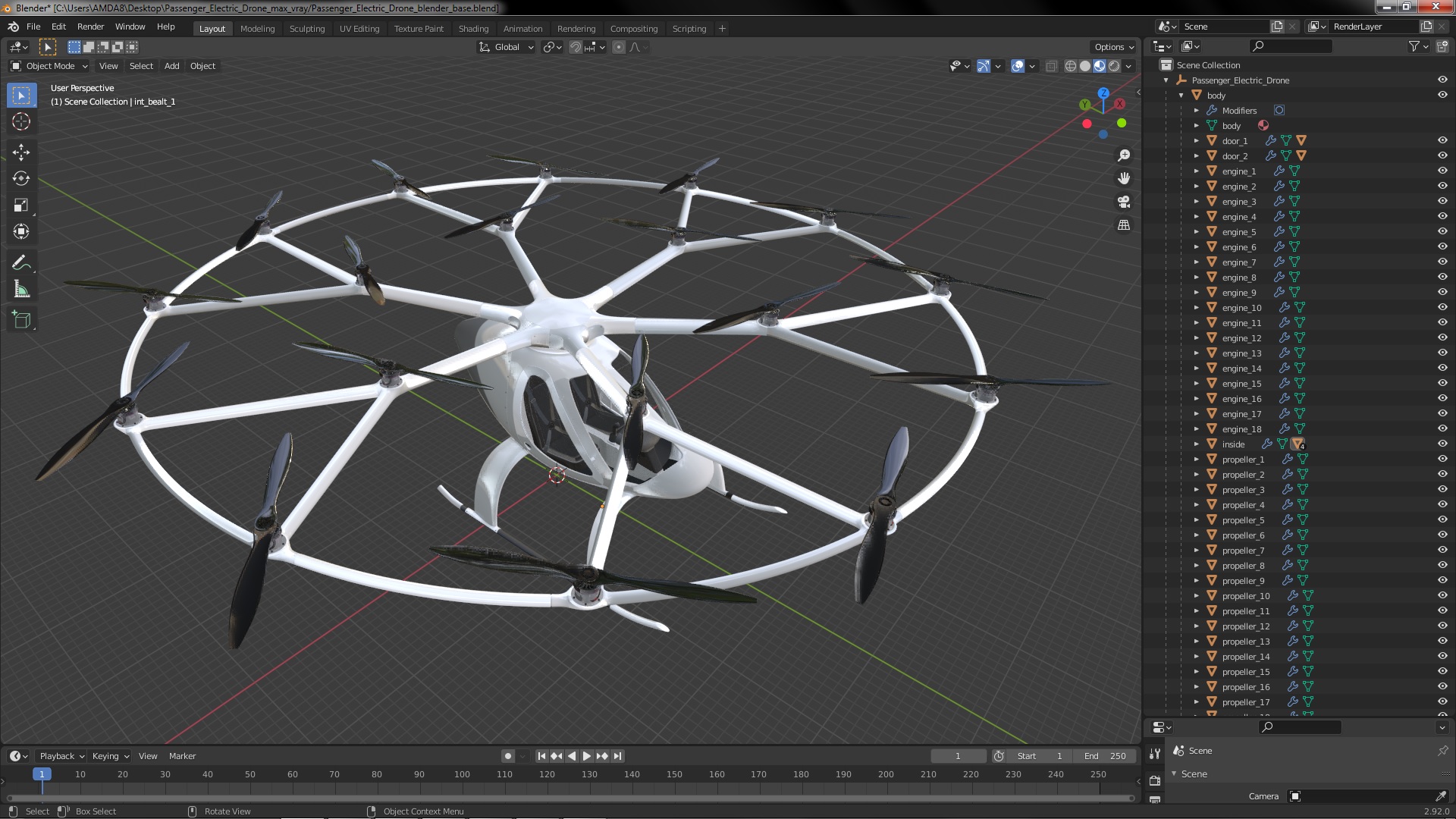
Task: Click the Scale tool icon
Action: click(x=22, y=205)
